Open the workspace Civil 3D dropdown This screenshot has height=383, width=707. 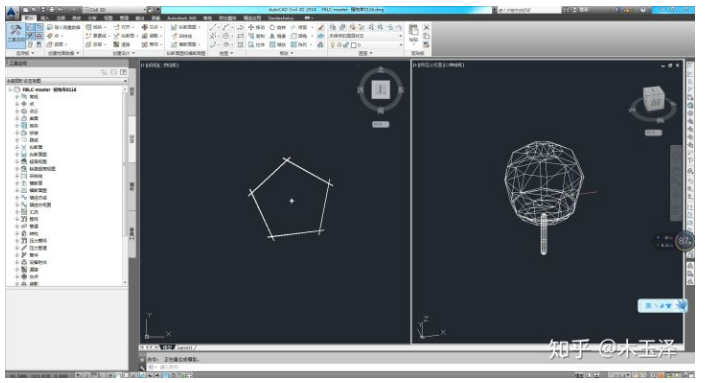point(115,9)
